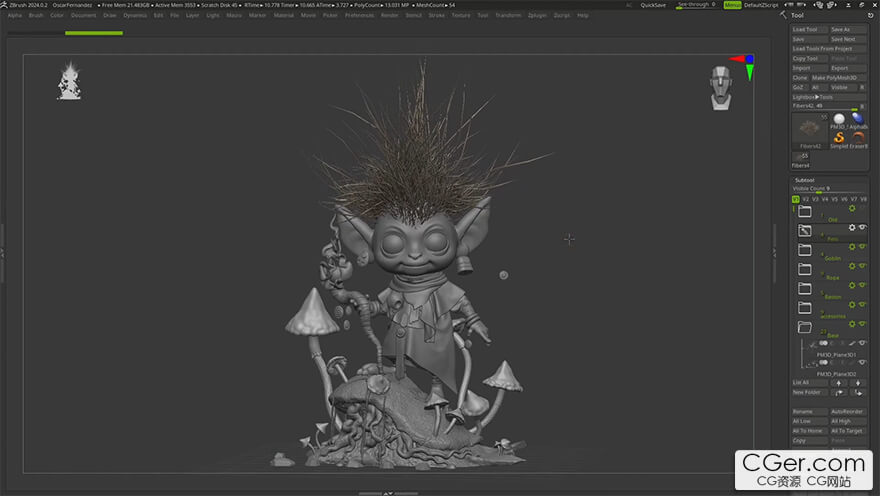Screen dimensions: 880x496
Task: Open settings gear for Base folder
Action: pyautogui.click(x=852, y=324)
